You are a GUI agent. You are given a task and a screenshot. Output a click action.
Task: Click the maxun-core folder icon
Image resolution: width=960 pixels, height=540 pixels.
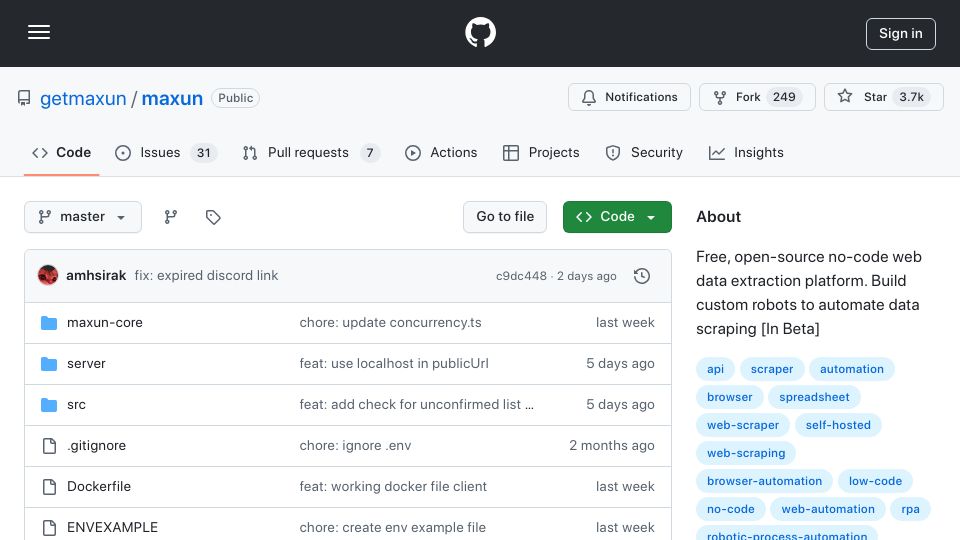click(x=49, y=323)
